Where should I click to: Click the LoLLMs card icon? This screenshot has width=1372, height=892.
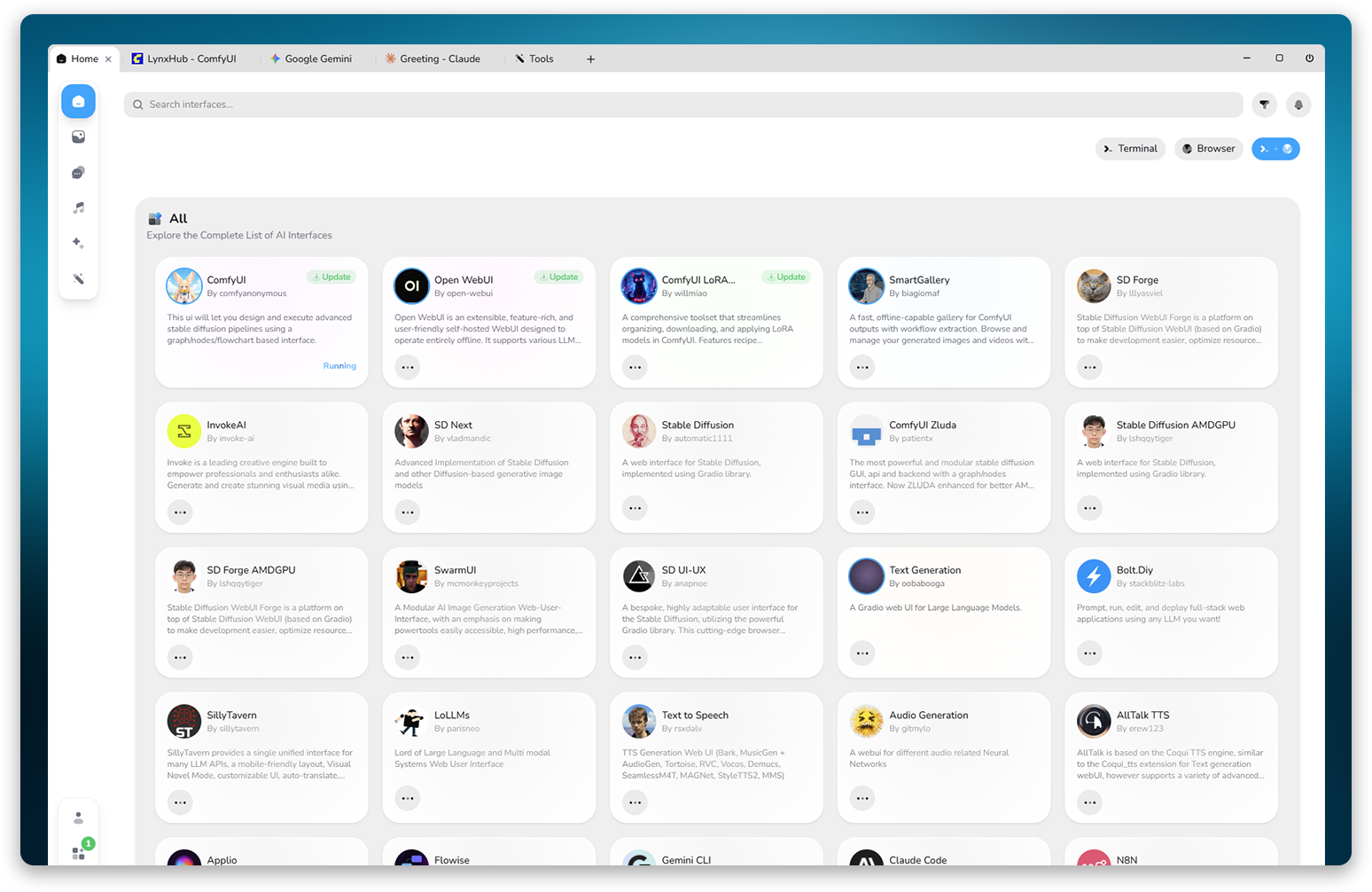click(x=411, y=722)
